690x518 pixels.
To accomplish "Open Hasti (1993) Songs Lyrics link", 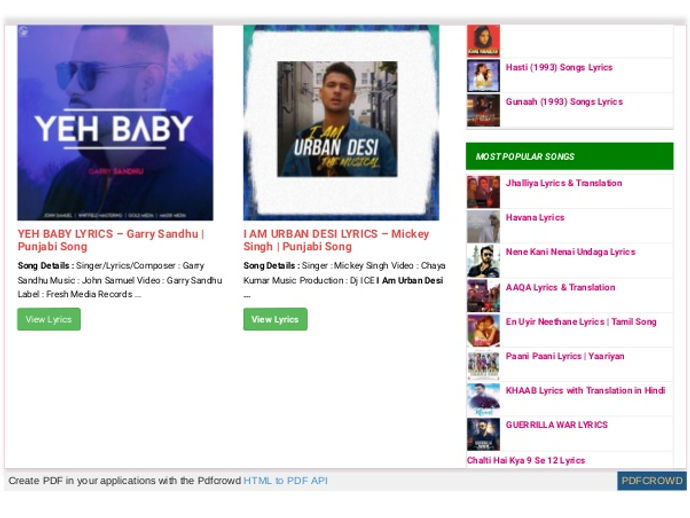I will point(559,67).
